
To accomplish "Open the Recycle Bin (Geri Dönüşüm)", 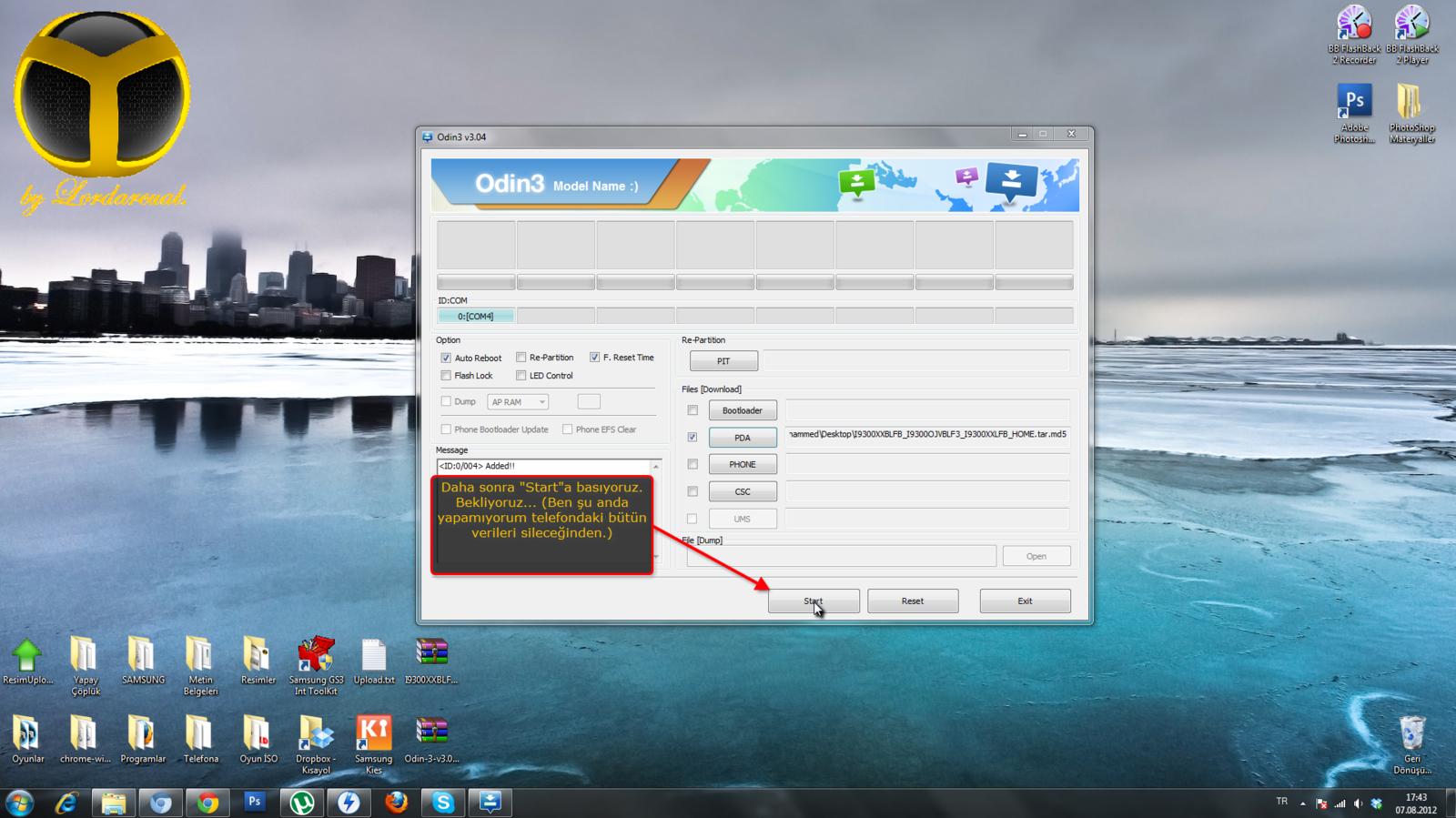I will [1412, 744].
